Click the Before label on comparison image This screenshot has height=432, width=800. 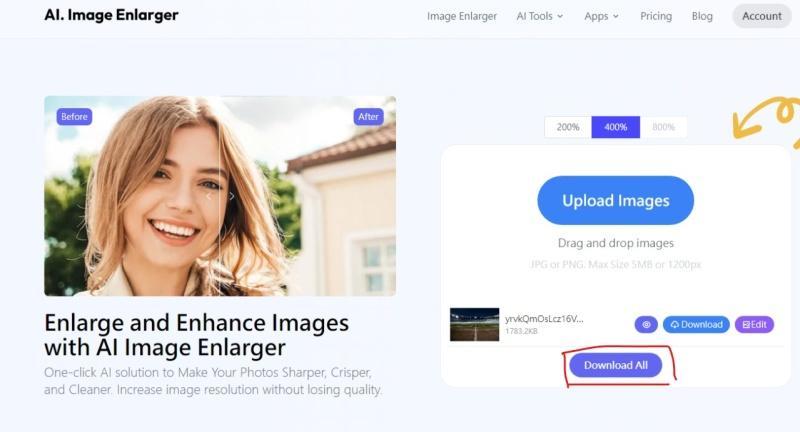tap(74, 117)
